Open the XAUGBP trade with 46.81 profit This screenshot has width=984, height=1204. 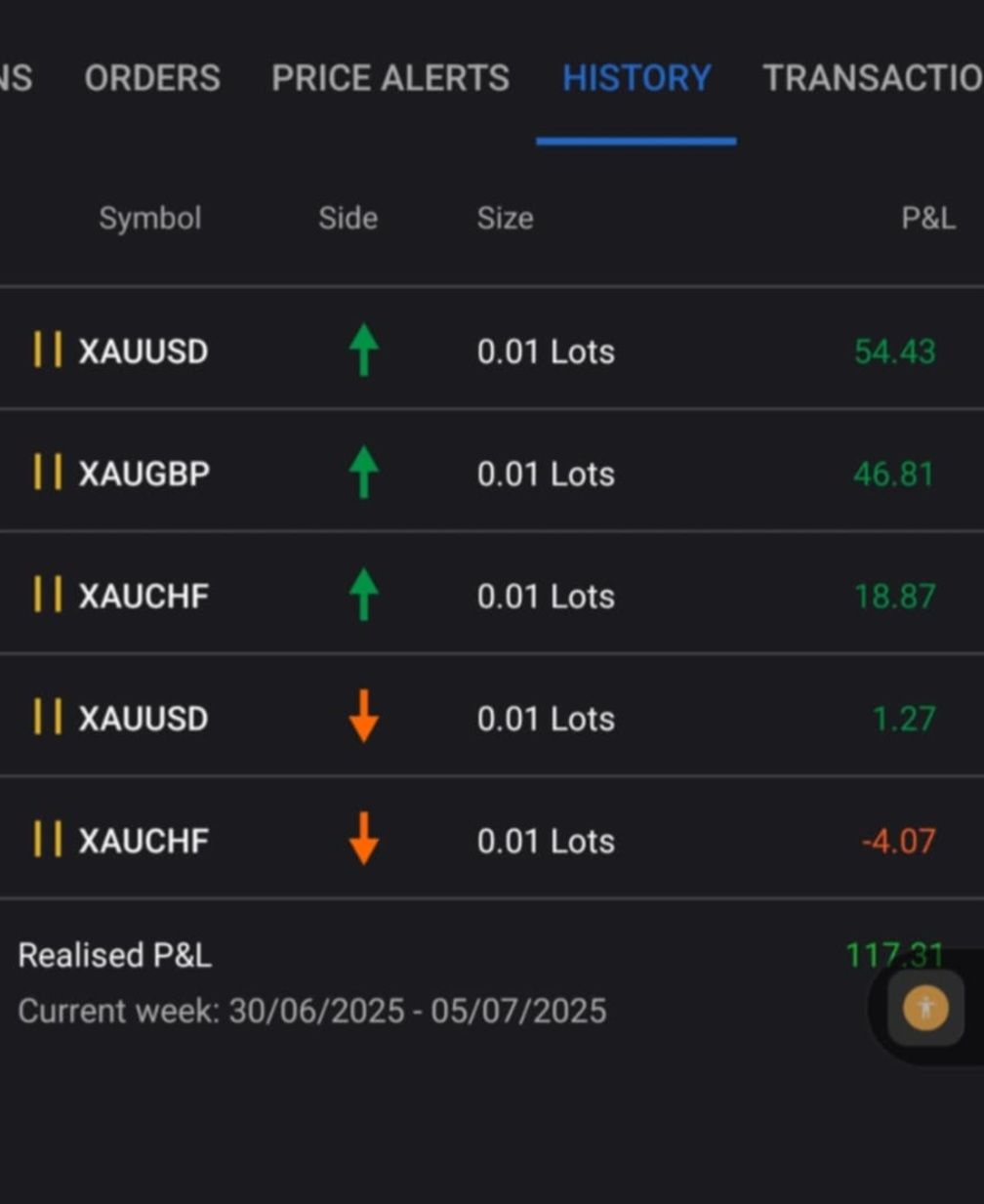[x=492, y=472]
